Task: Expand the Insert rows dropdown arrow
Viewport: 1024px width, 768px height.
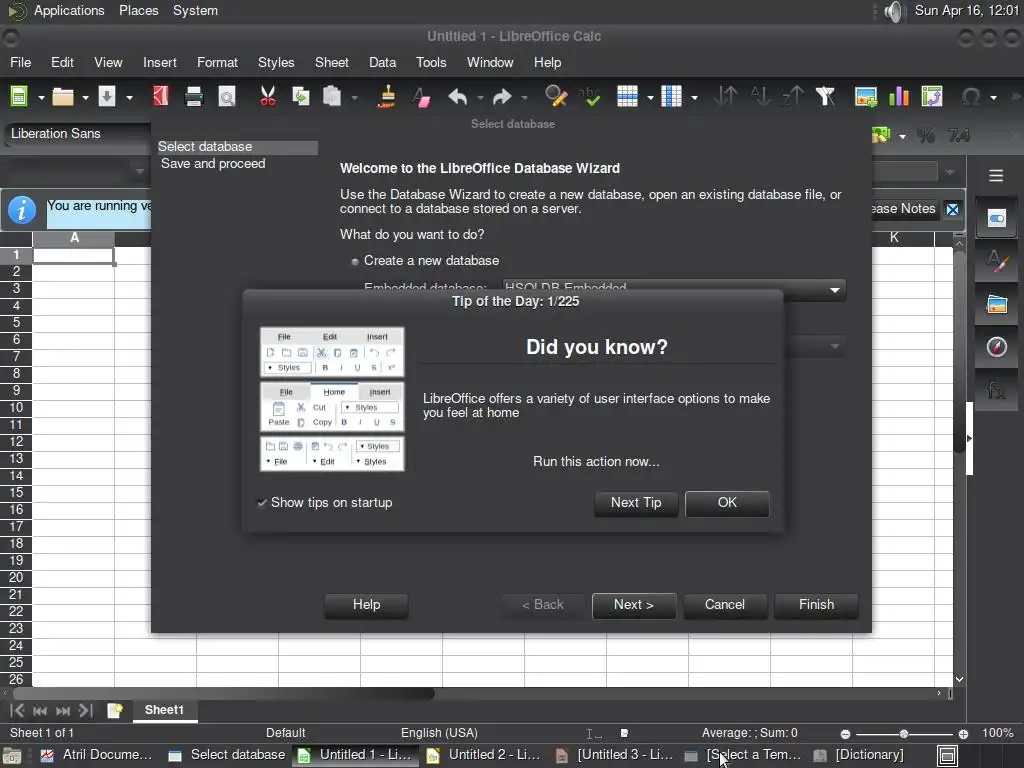Action: (x=650, y=98)
